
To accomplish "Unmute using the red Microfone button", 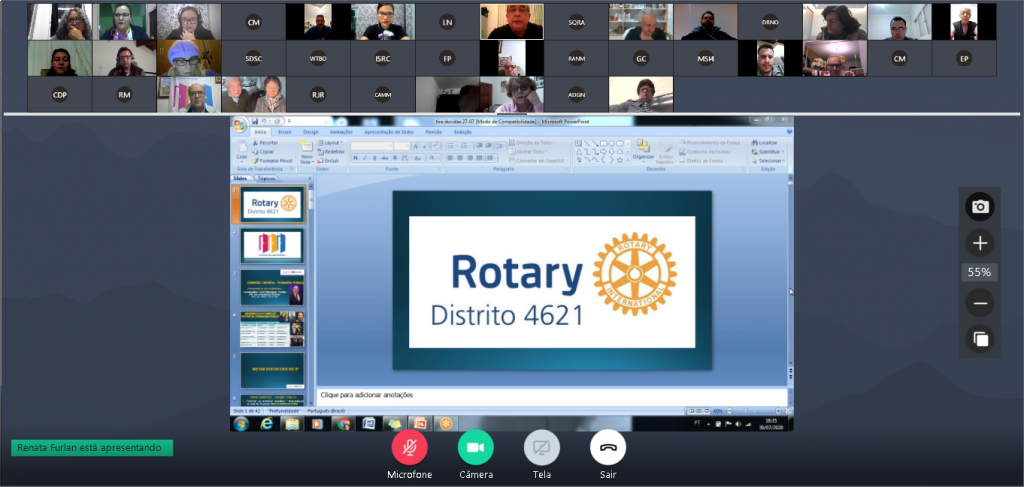I will (x=409, y=447).
